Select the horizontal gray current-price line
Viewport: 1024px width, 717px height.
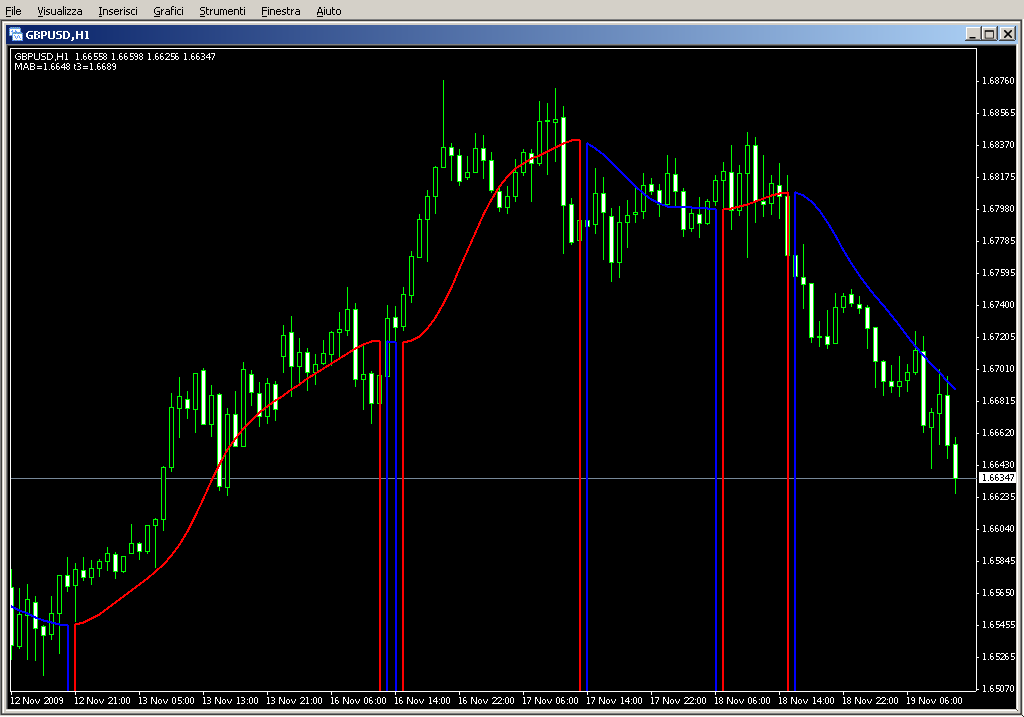493,479
